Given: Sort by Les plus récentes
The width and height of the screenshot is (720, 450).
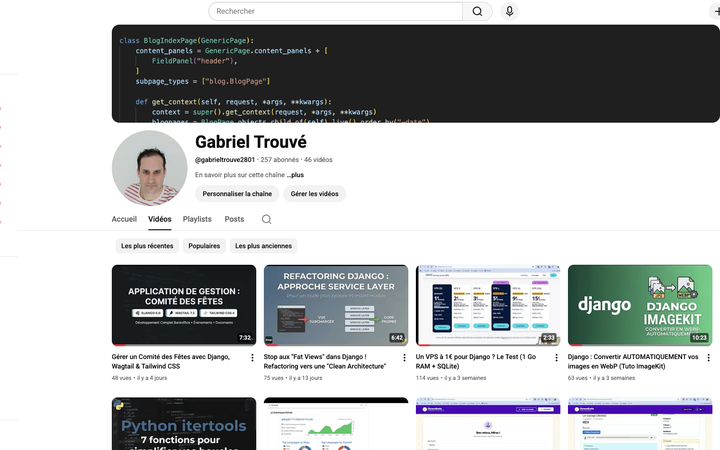Looking at the screenshot, I should [x=147, y=246].
